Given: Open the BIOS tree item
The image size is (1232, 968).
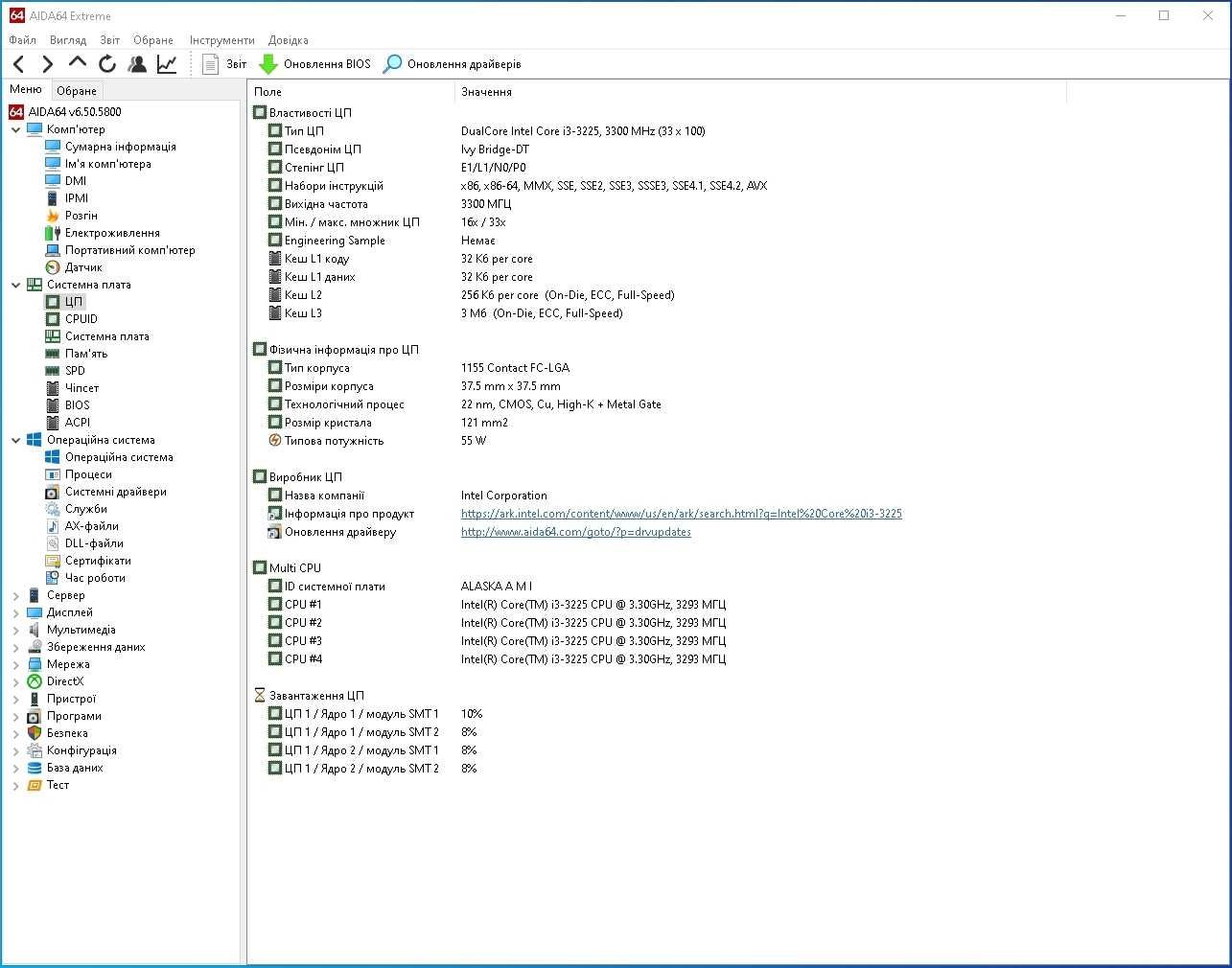Looking at the screenshot, I should tap(78, 405).
